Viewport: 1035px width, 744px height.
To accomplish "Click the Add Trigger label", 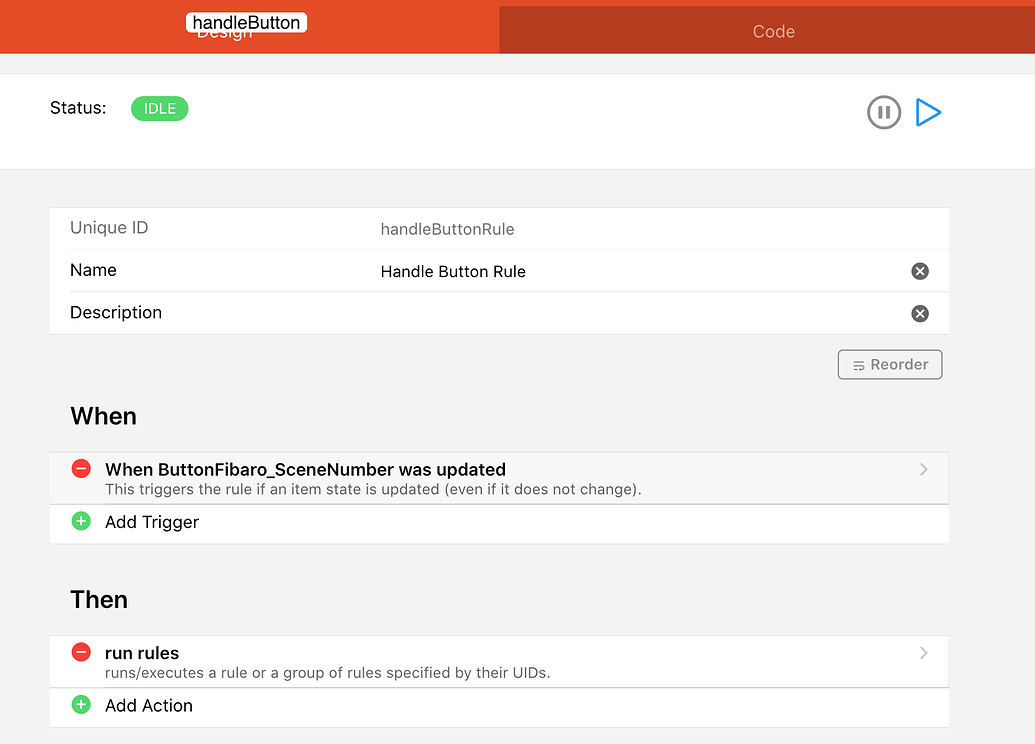I will pos(154,521).
